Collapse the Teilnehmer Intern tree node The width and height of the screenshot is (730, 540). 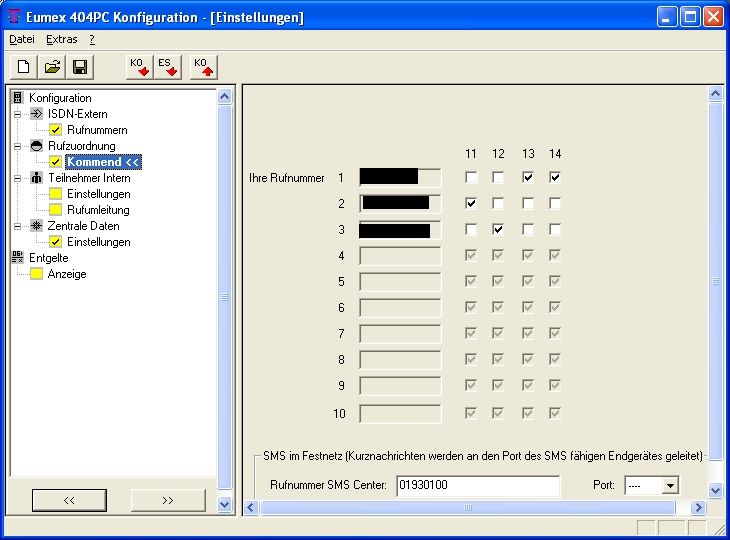click(18, 178)
